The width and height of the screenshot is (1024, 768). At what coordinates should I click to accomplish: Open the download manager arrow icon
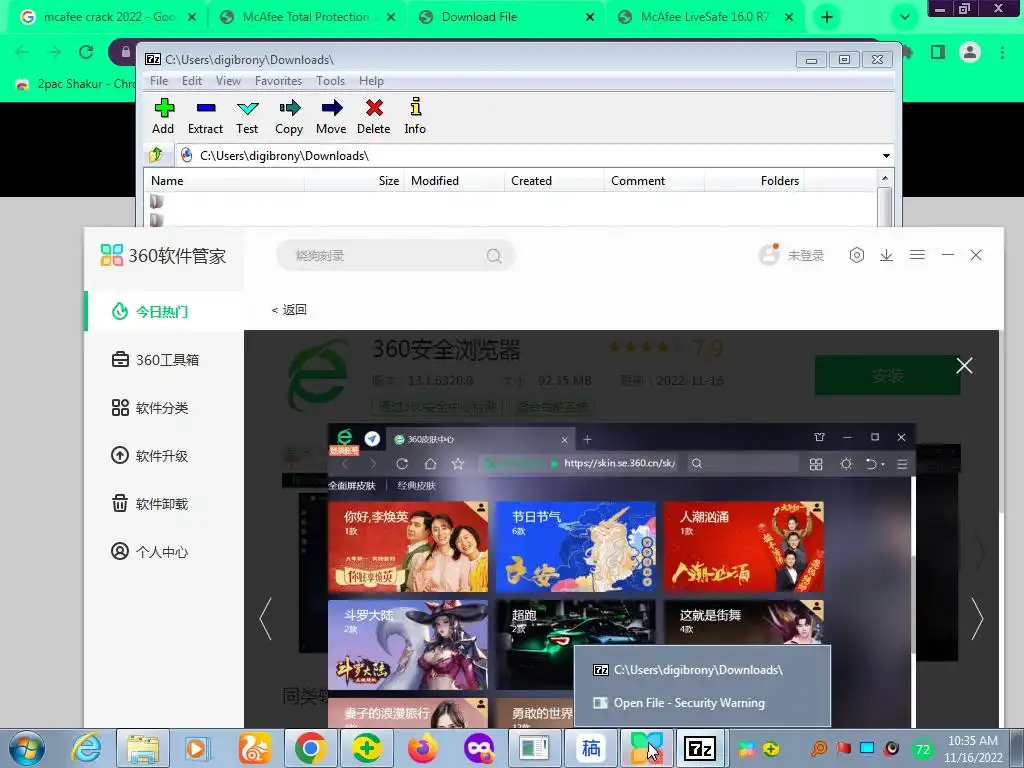coord(886,255)
